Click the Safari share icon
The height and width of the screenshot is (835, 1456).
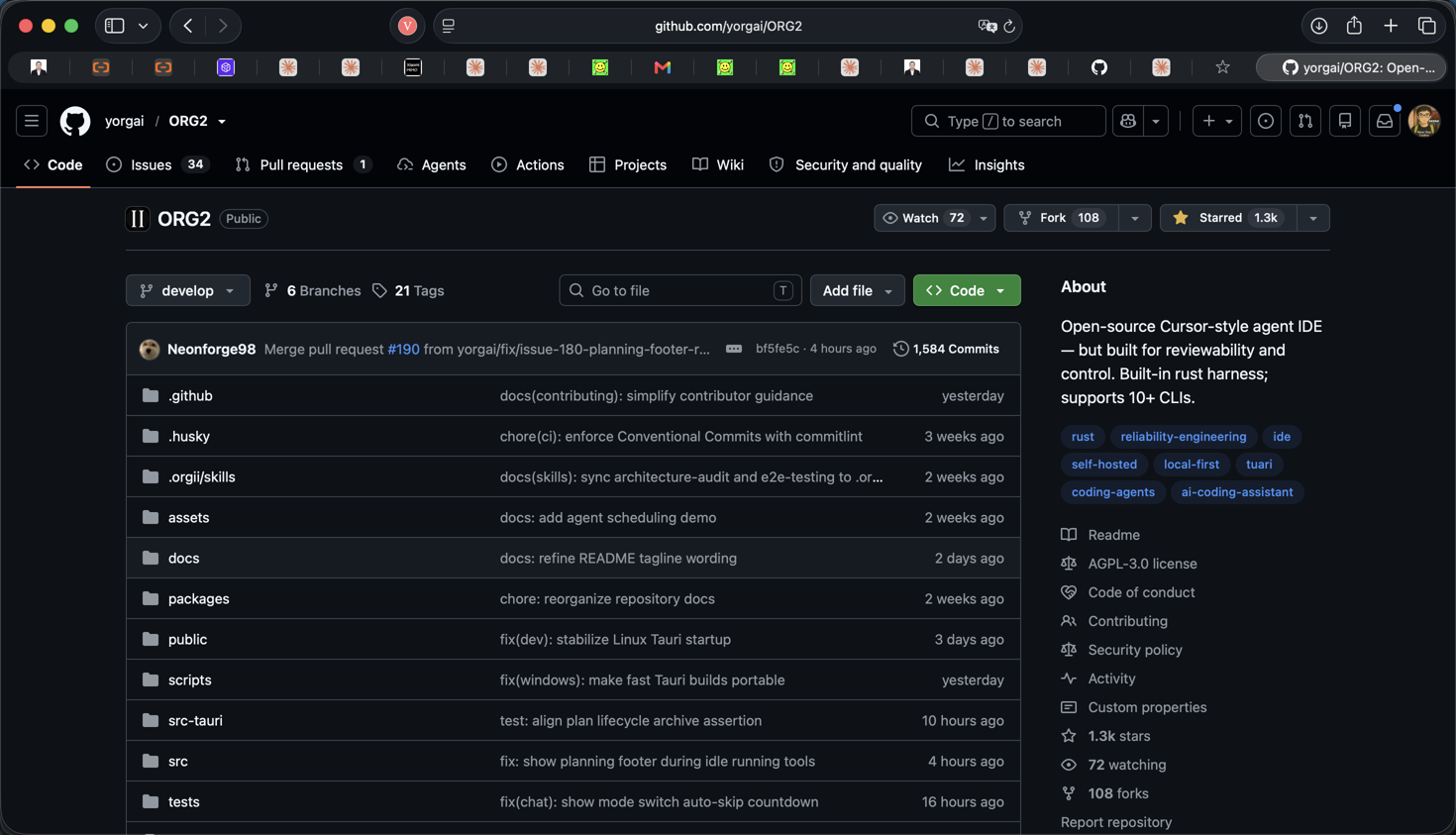tap(1354, 26)
